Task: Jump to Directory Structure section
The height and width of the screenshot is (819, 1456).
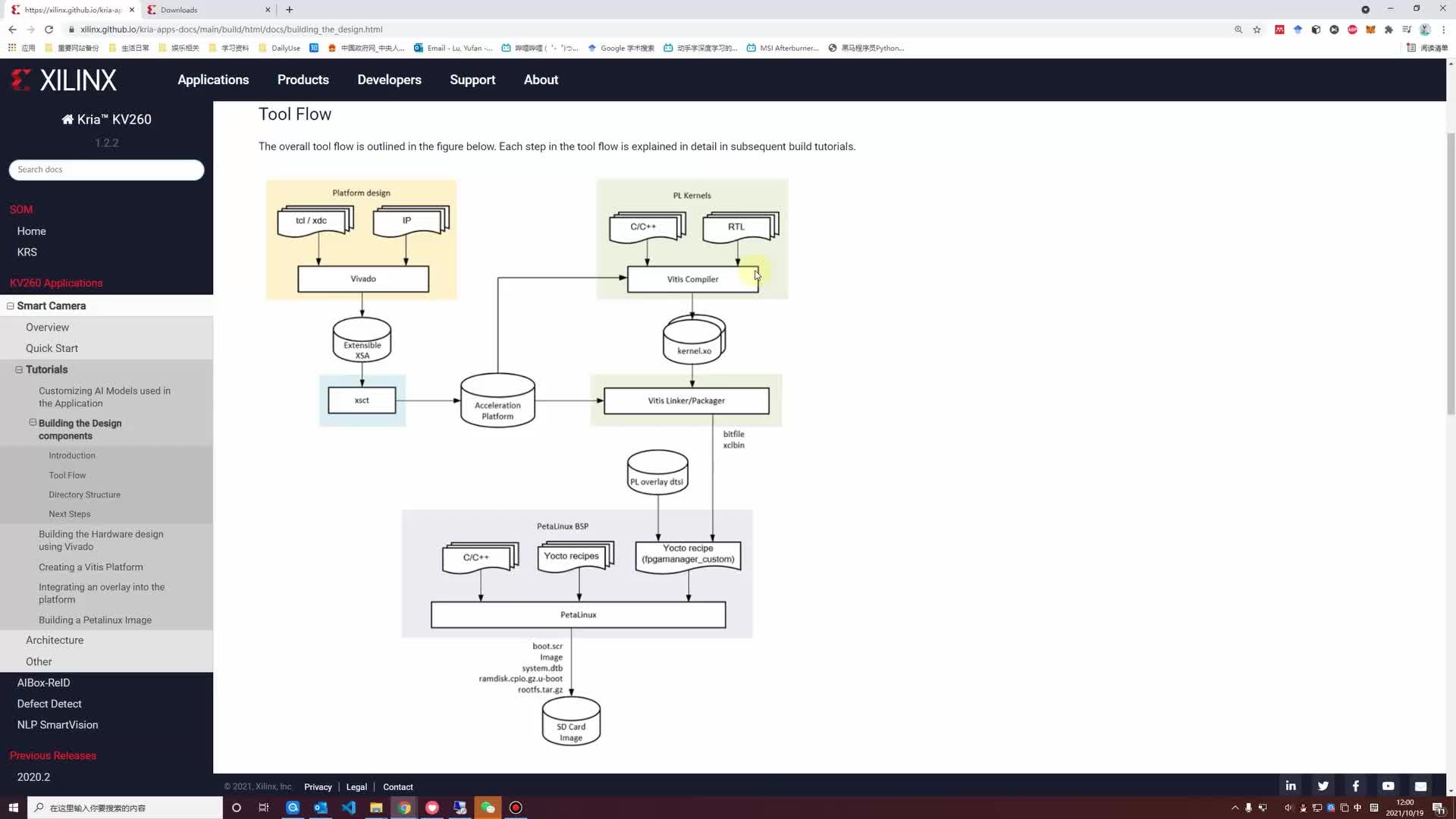Action: point(85,494)
